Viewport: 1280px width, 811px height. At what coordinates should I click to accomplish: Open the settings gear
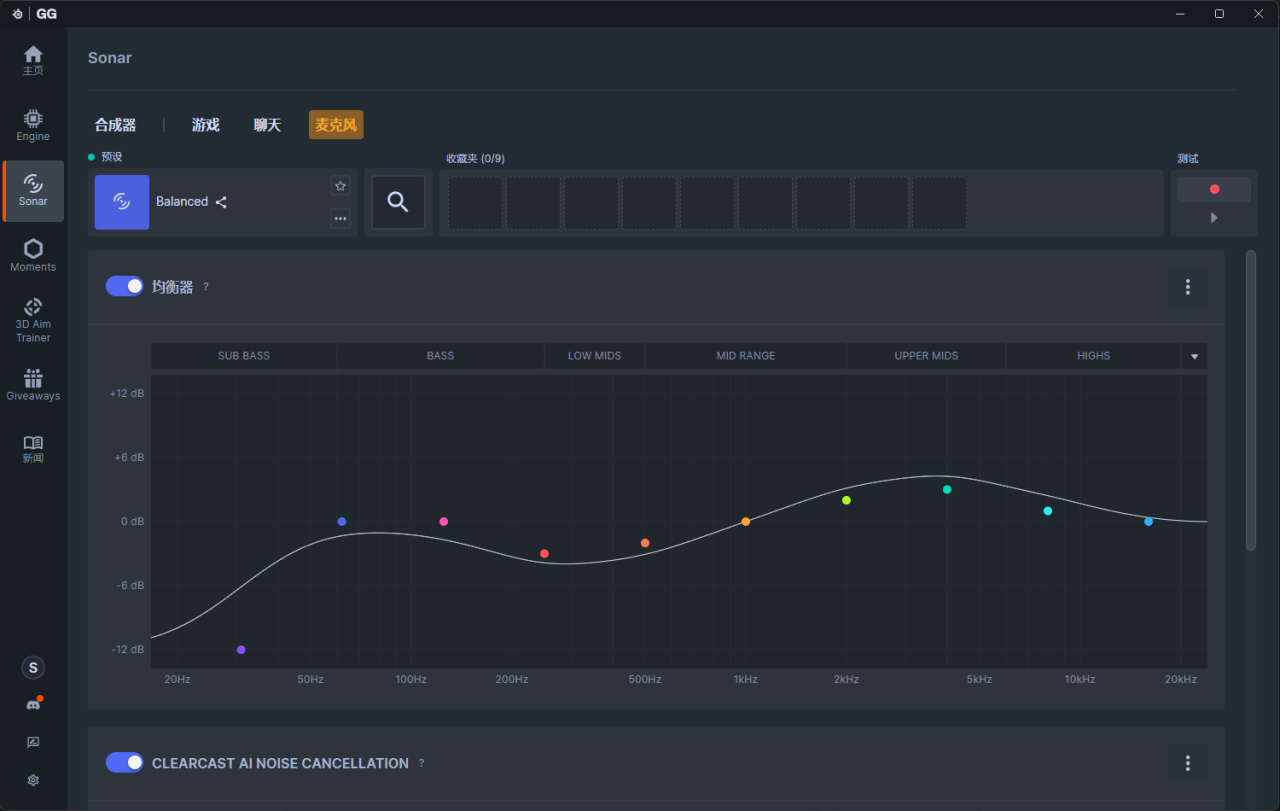coord(33,780)
